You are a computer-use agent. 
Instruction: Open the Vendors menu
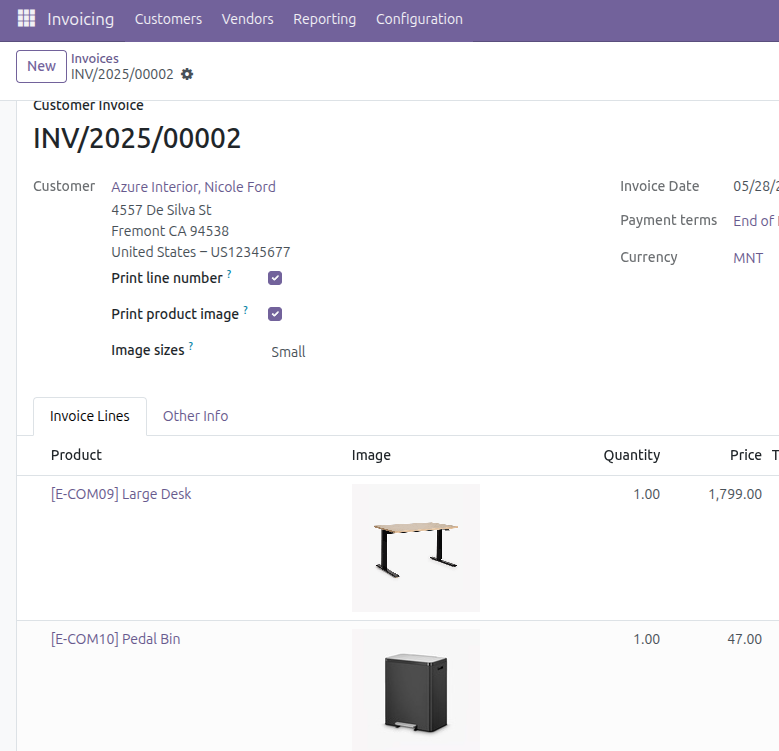click(x=247, y=19)
